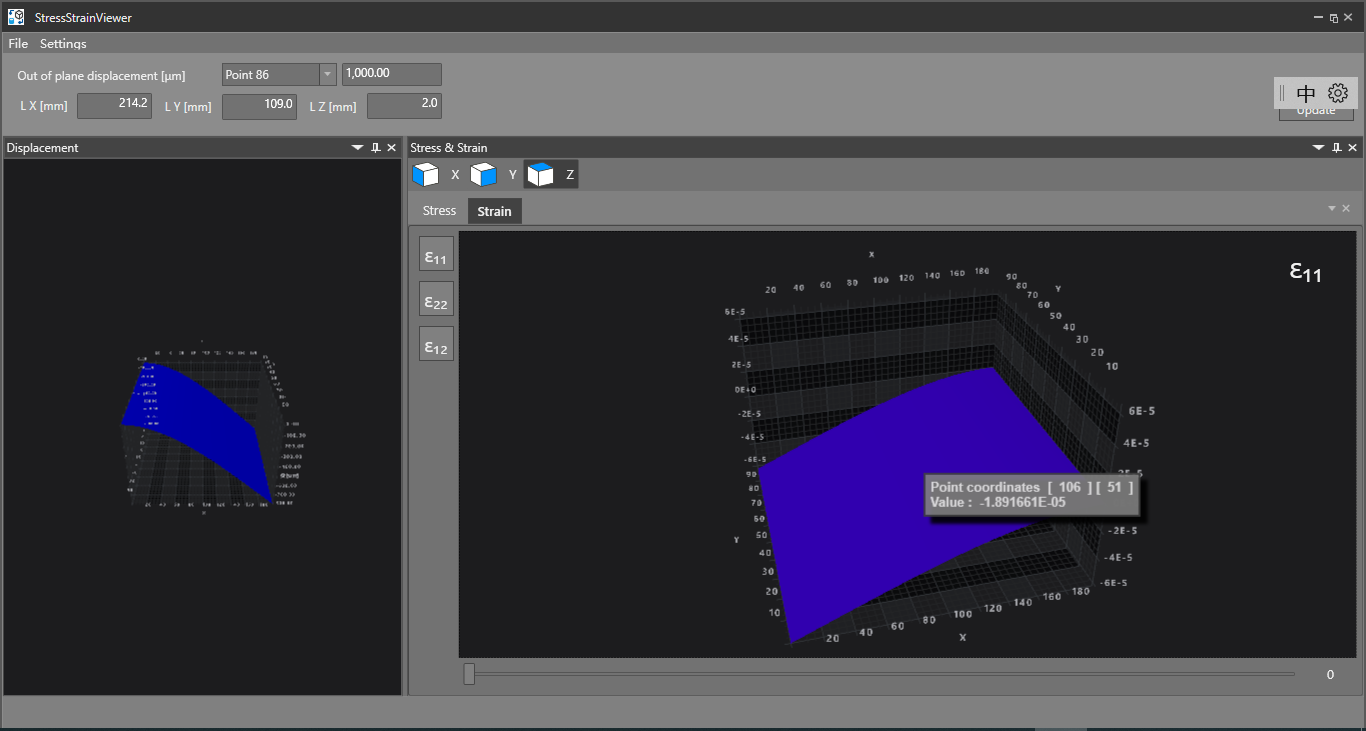Click the L X [mm] input field
This screenshot has width=1366, height=731.
pyautogui.click(x=114, y=105)
